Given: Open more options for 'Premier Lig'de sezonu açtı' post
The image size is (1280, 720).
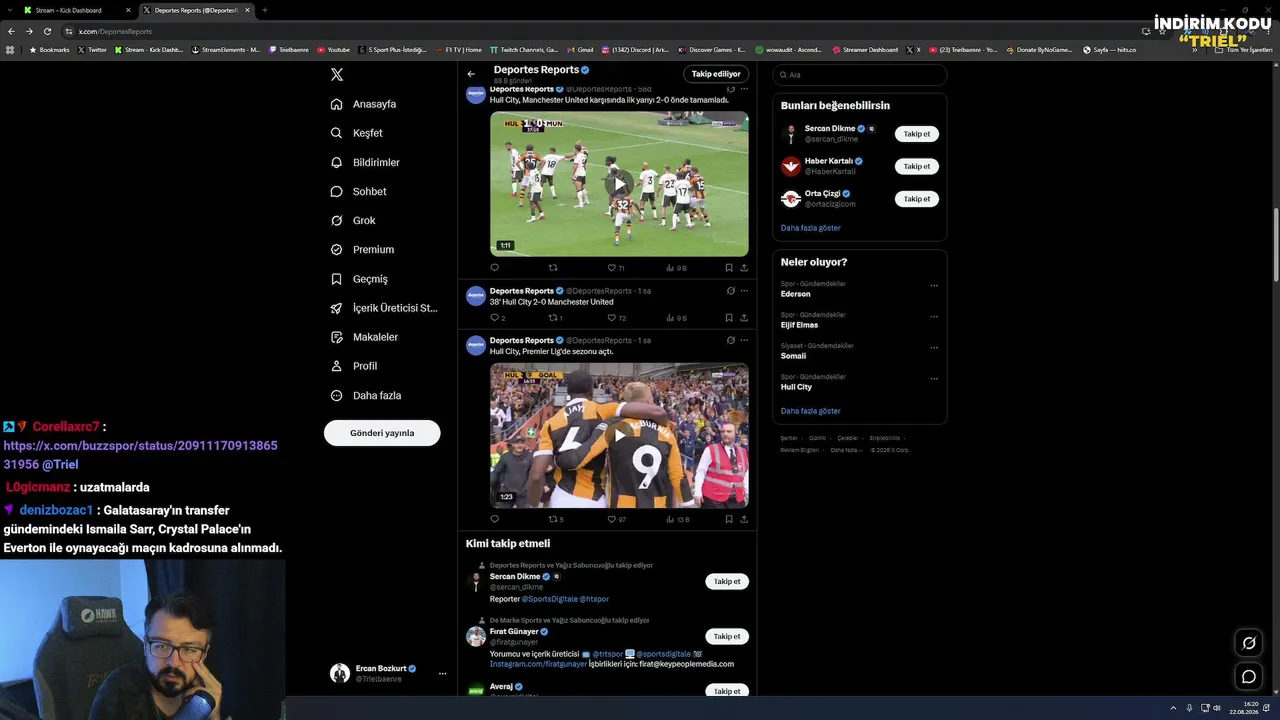Looking at the screenshot, I should 744,340.
